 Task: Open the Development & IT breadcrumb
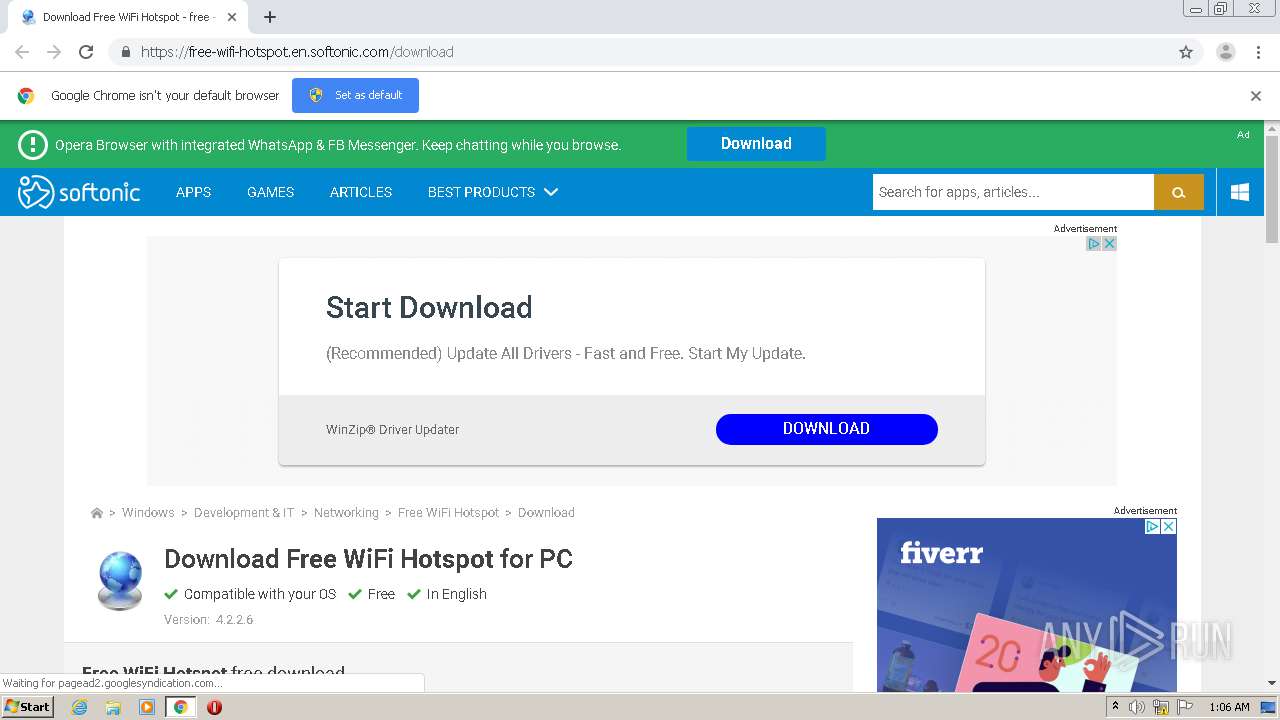[x=244, y=513]
